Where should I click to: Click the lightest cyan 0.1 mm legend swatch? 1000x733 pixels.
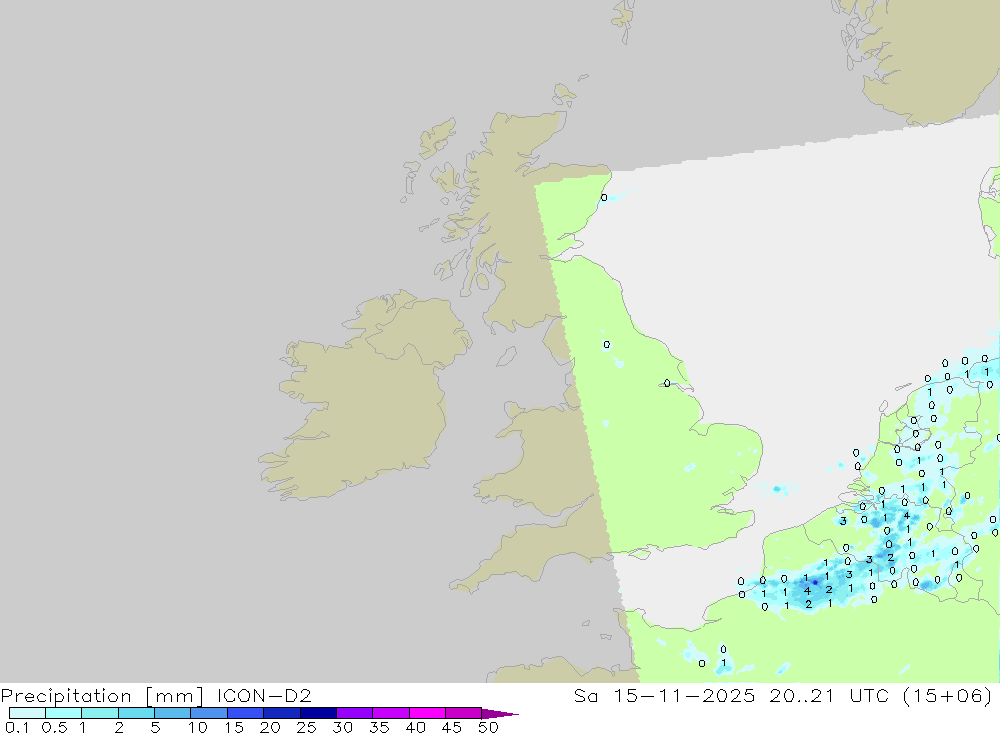point(27,713)
